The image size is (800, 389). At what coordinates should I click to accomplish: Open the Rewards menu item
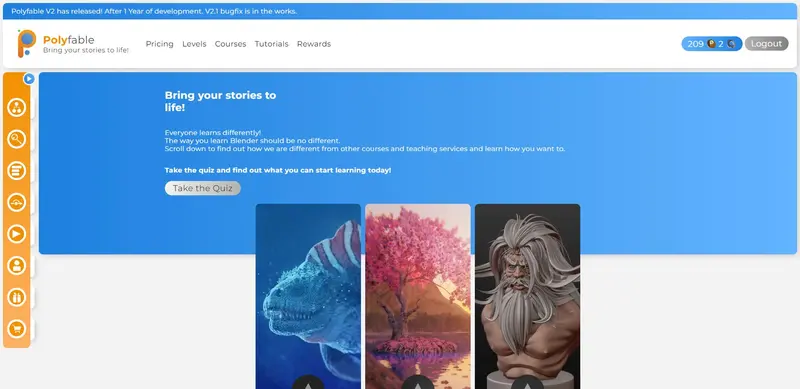(x=314, y=44)
